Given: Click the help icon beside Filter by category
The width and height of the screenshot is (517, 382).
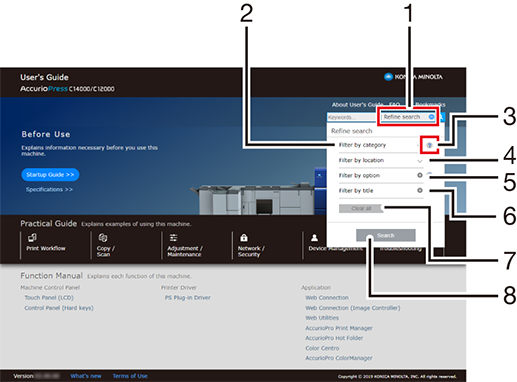Looking at the screenshot, I should coord(429,145).
